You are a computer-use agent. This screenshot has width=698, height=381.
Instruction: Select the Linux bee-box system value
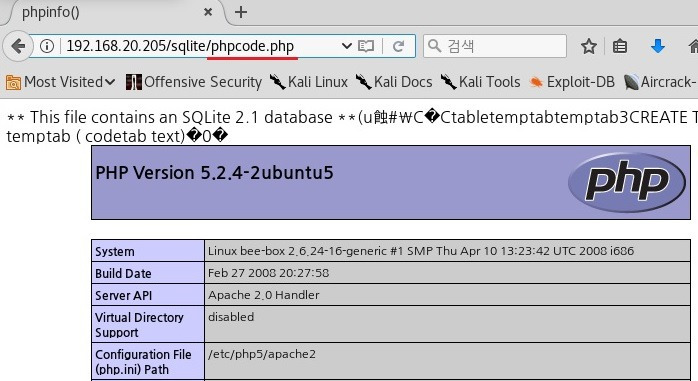pos(421,251)
